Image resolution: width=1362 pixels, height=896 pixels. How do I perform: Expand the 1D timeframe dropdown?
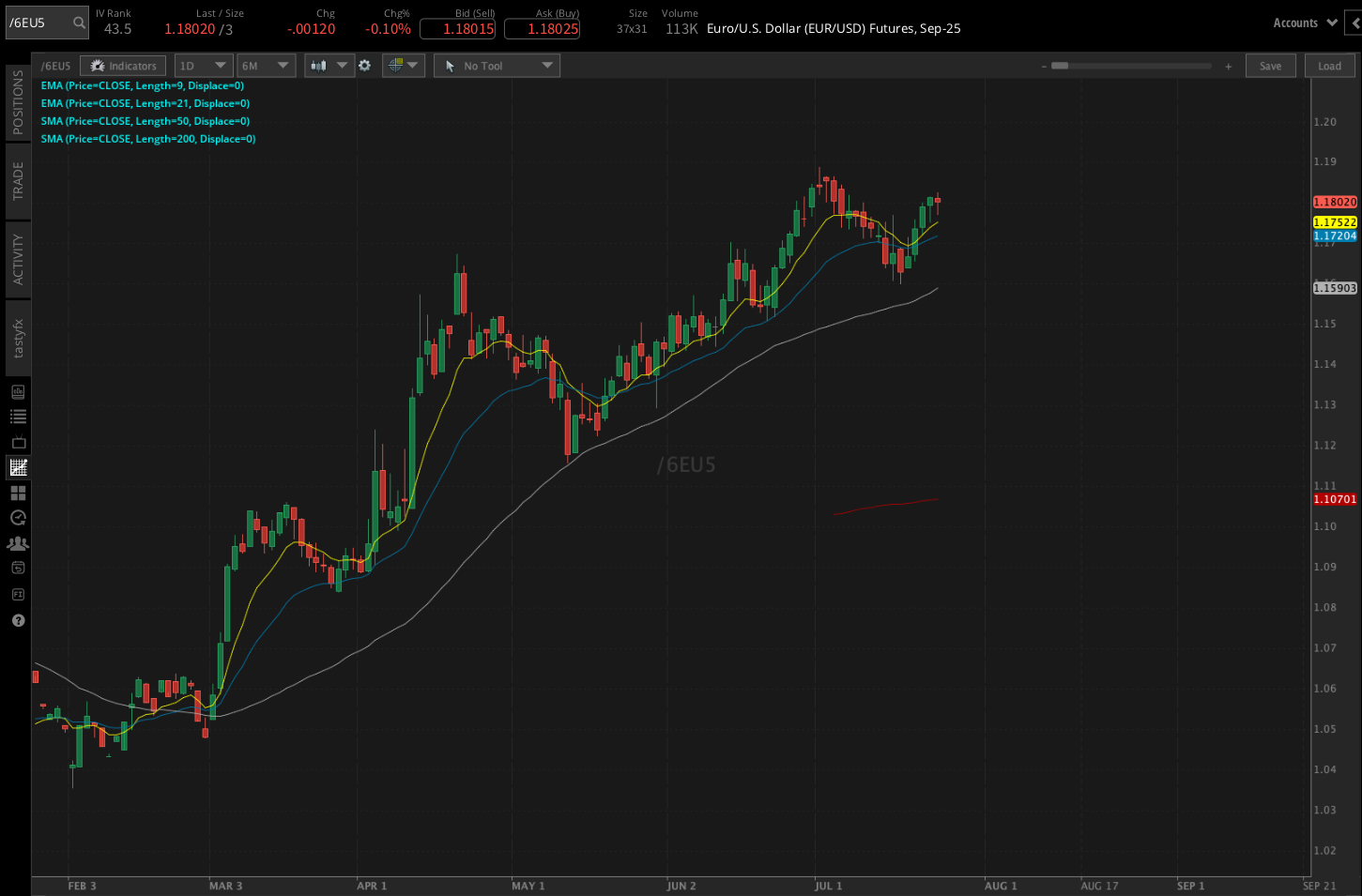coord(203,66)
